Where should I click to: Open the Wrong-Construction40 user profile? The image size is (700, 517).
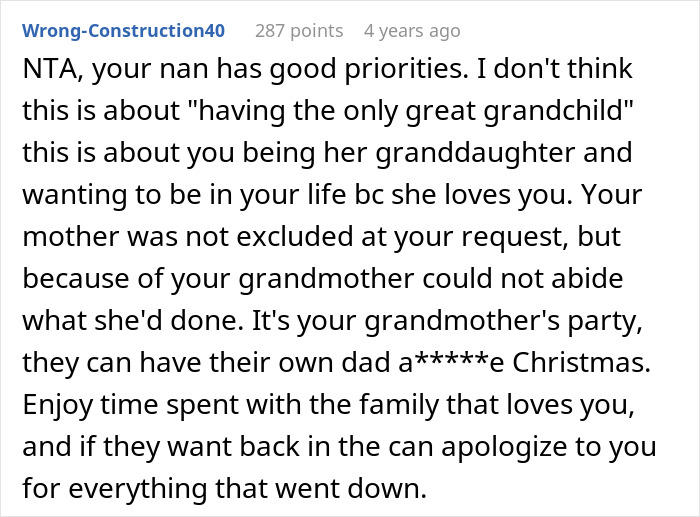click(123, 31)
